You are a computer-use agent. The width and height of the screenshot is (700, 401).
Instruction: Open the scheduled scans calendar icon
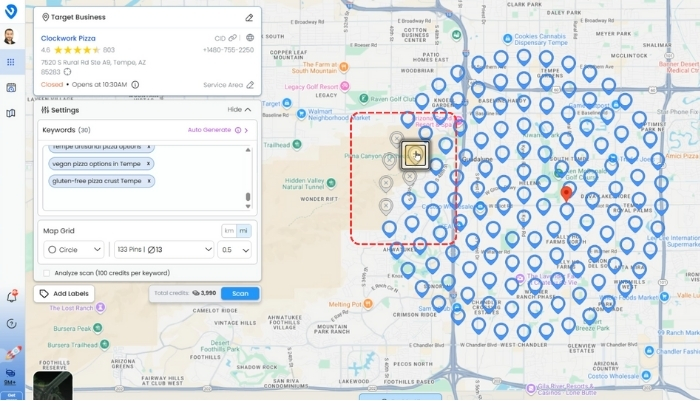tap(11, 88)
